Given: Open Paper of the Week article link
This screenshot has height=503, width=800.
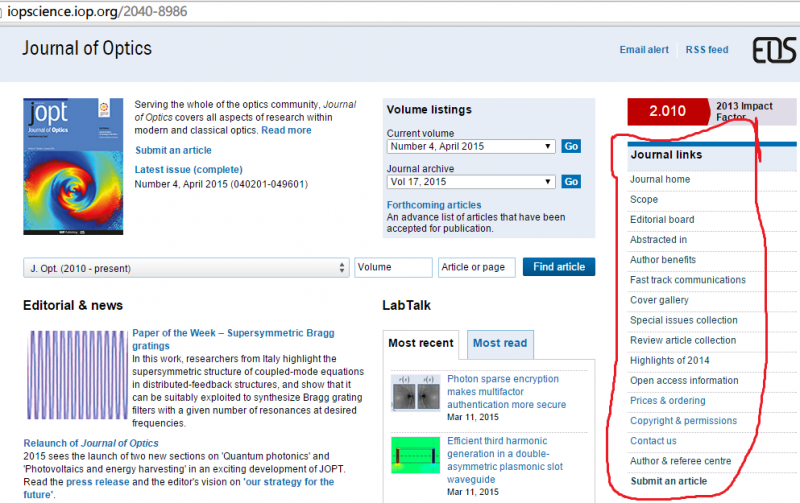Looking at the screenshot, I should tap(233, 339).
